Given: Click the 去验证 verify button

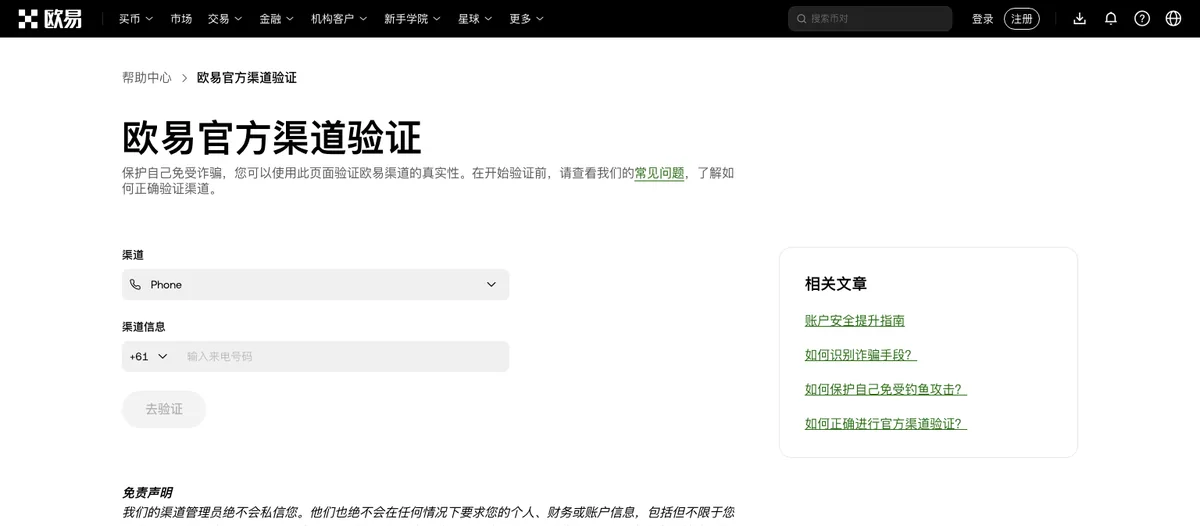Looking at the screenshot, I should [x=164, y=409].
